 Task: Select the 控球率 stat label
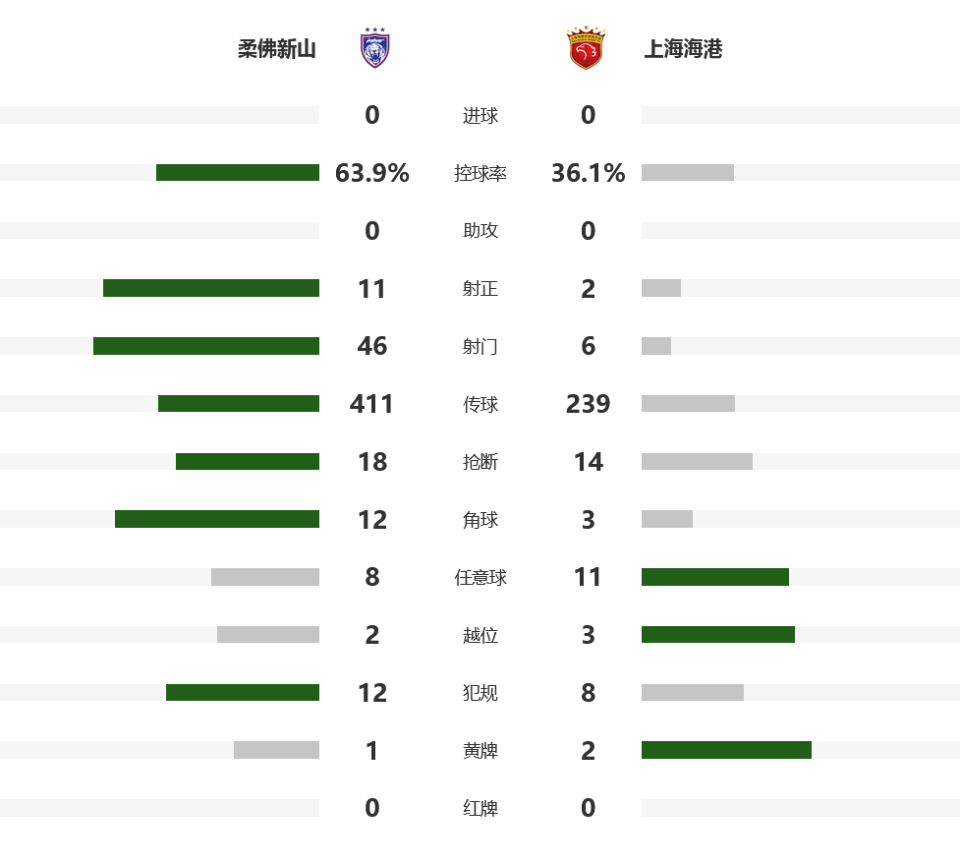(480, 174)
